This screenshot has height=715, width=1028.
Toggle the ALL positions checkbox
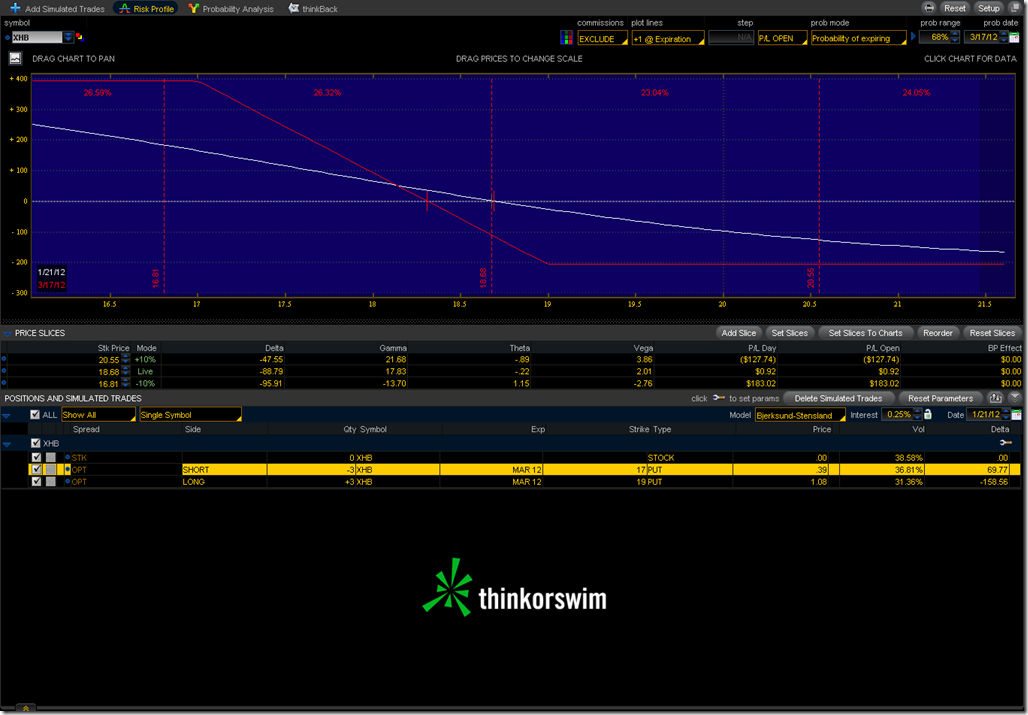[35, 414]
